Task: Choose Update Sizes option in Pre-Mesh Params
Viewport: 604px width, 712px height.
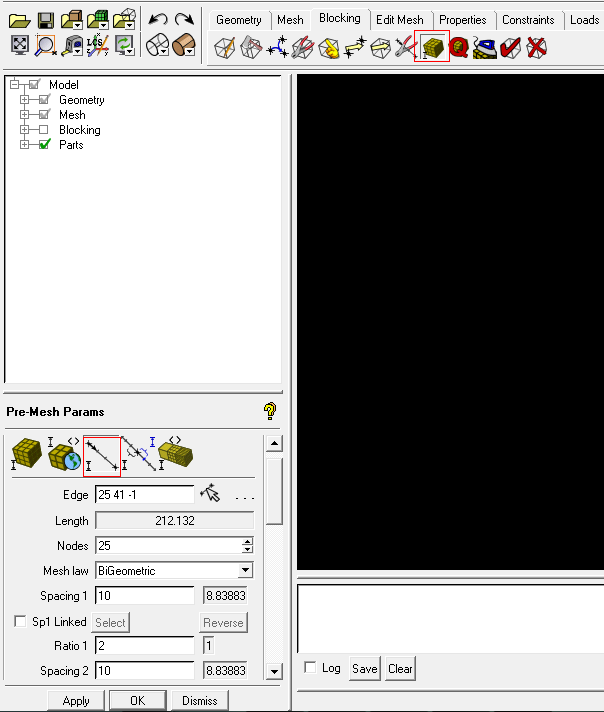Action: coord(26,453)
